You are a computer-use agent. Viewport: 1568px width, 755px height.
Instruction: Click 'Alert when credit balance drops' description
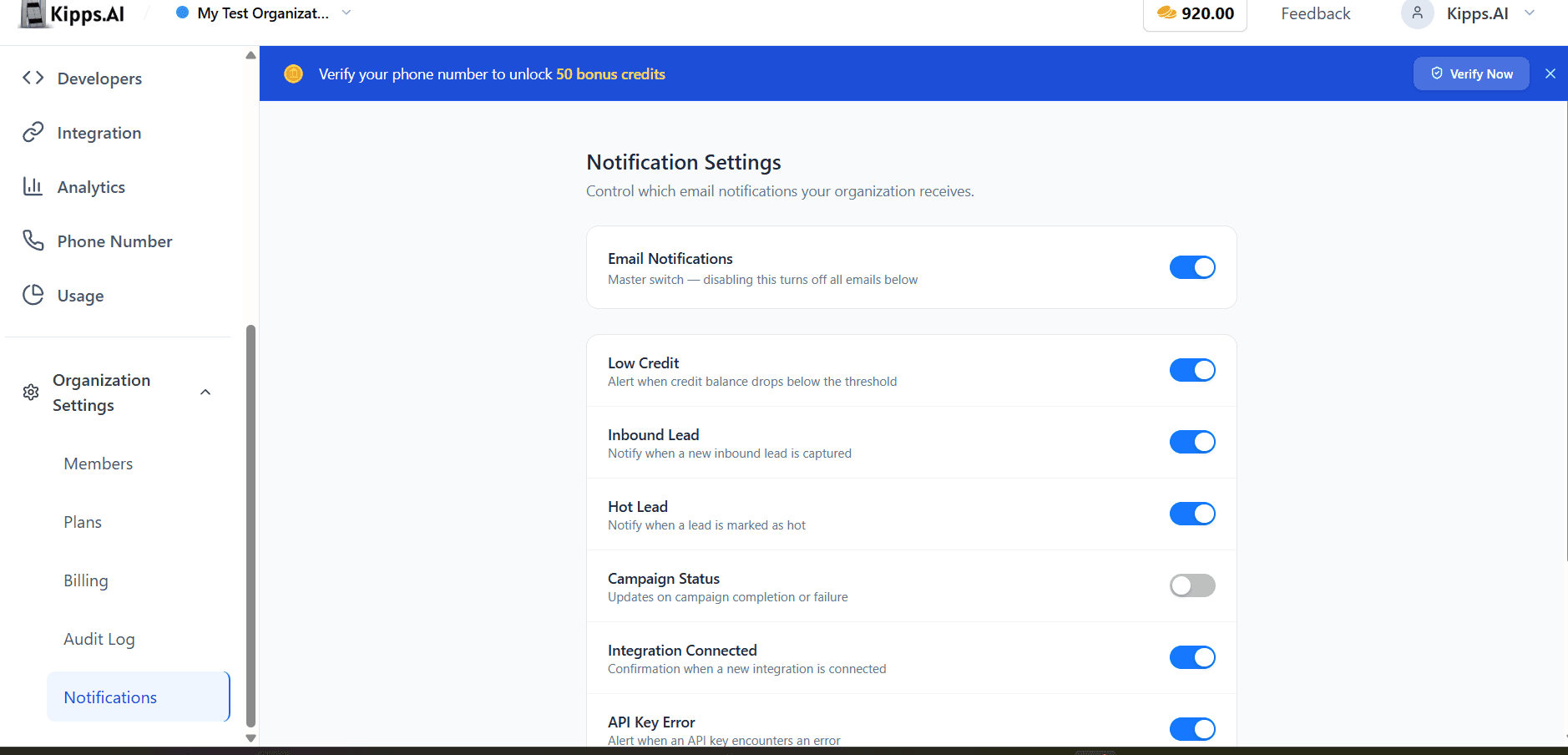(752, 382)
